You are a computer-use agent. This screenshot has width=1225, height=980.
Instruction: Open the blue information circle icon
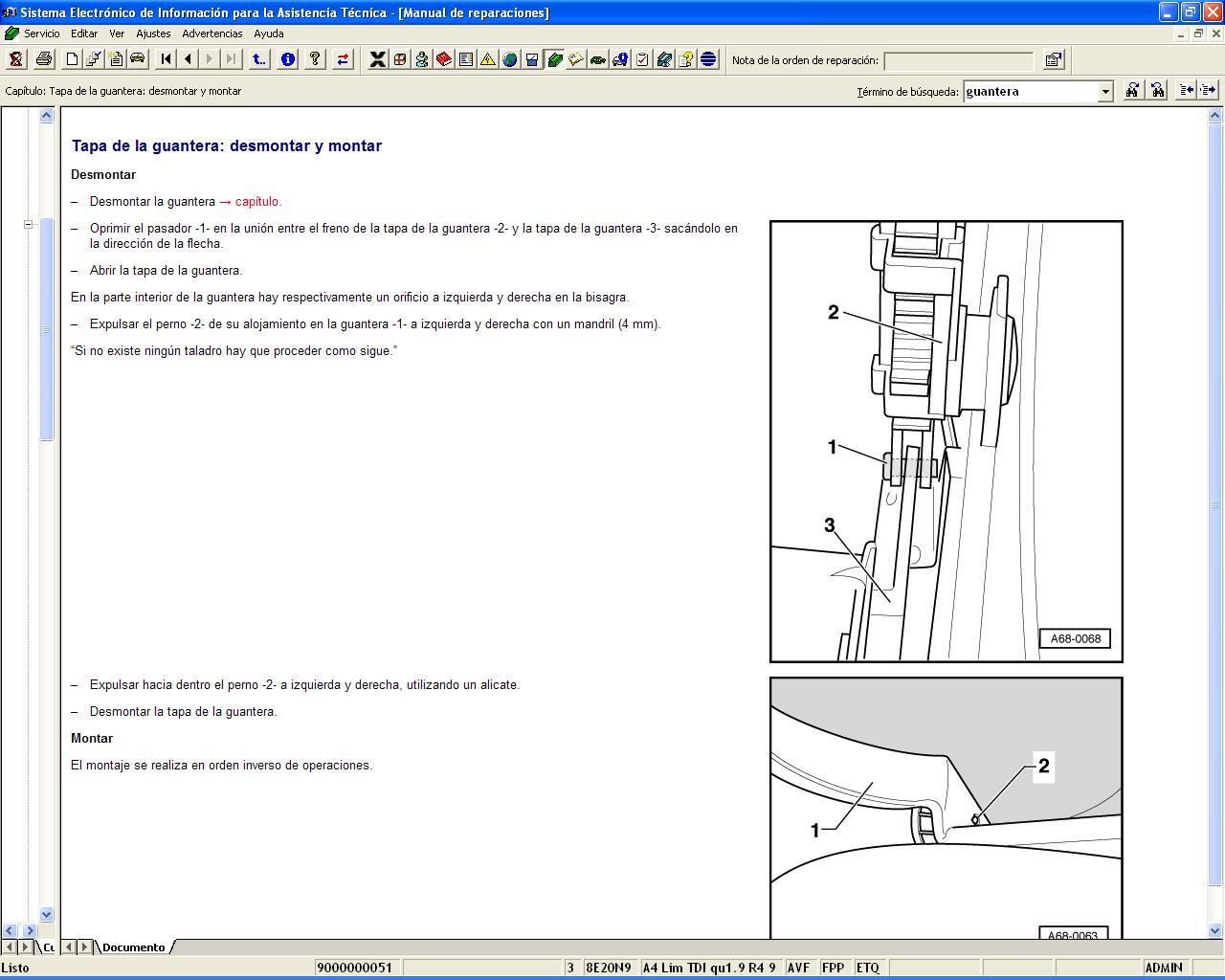pos(287,59)
